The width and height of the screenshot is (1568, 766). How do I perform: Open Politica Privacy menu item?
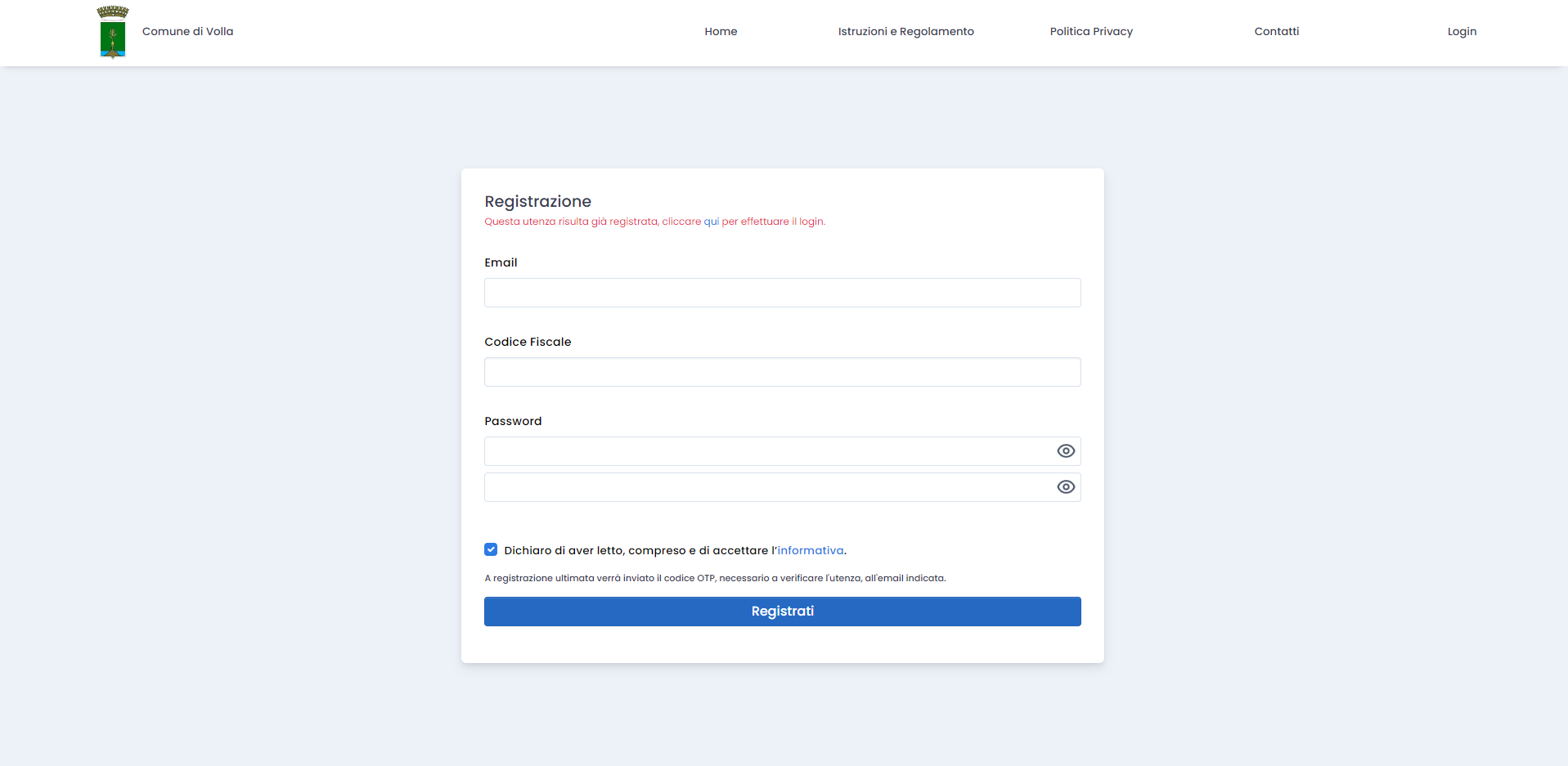point(1091,32)
